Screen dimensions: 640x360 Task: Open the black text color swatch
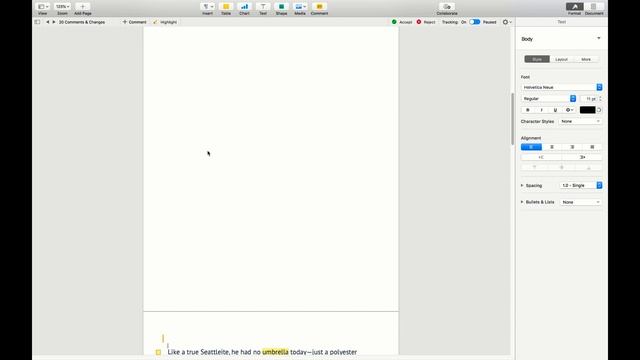coord(587,110)
